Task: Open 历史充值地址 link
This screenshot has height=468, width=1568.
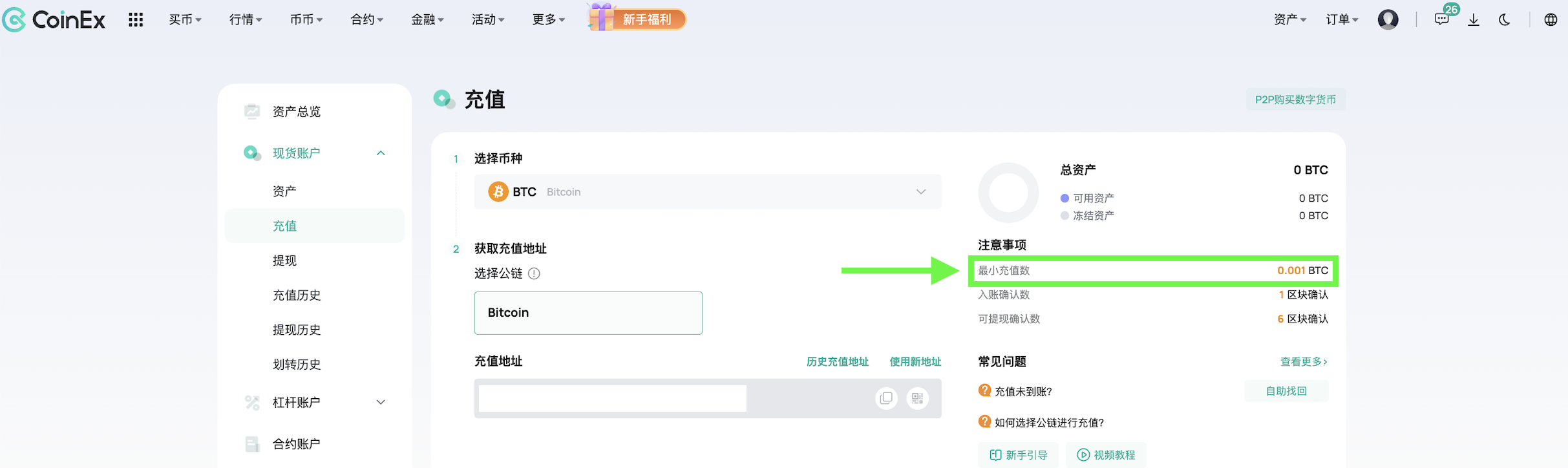Action: [x=837, y=361]
